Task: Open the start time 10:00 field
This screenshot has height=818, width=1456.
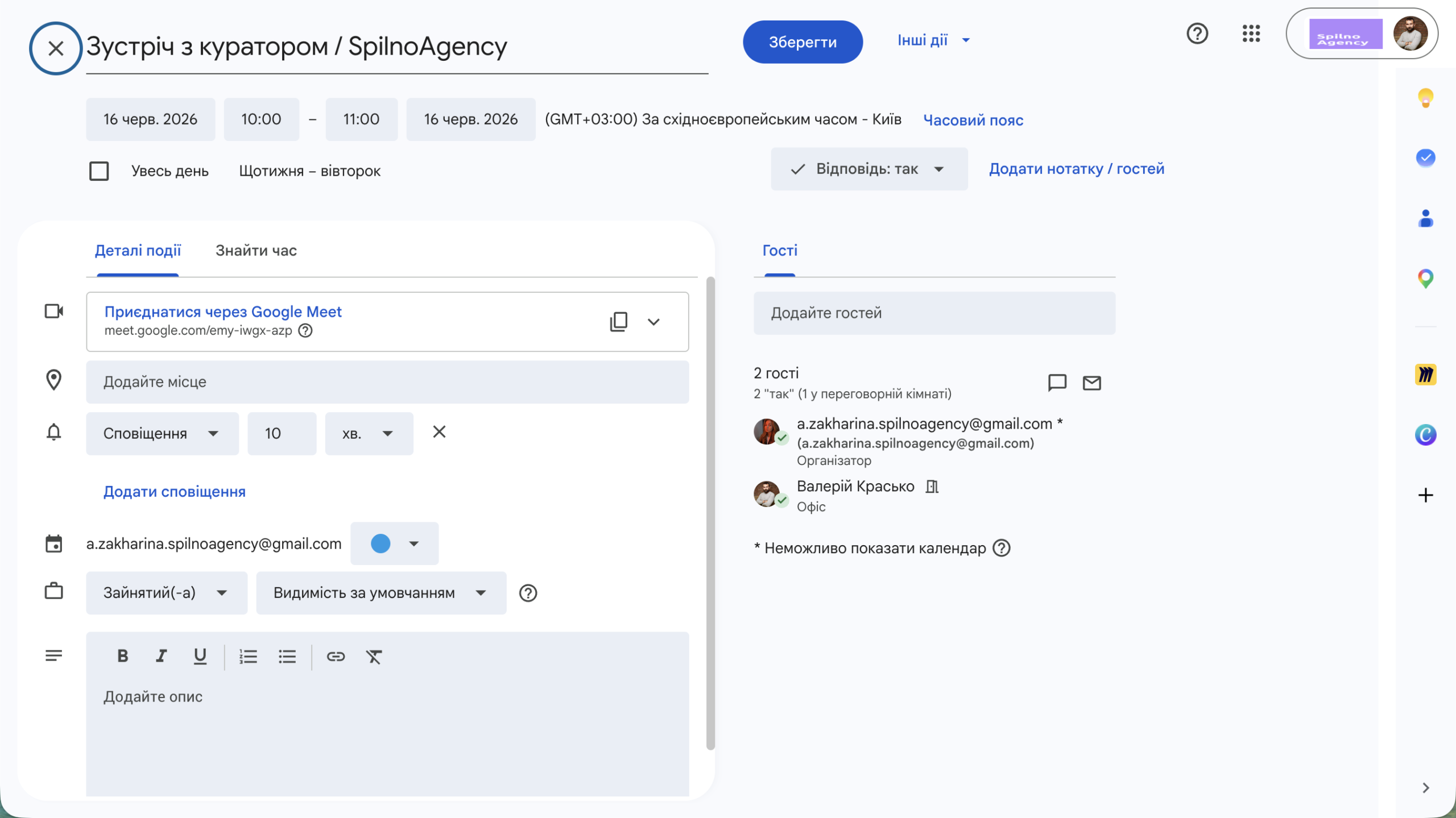Action: coord(262,119)
